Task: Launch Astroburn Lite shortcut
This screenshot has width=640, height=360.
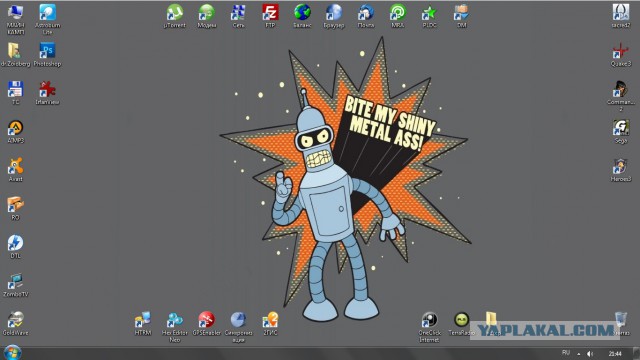Action: (47, 12)
